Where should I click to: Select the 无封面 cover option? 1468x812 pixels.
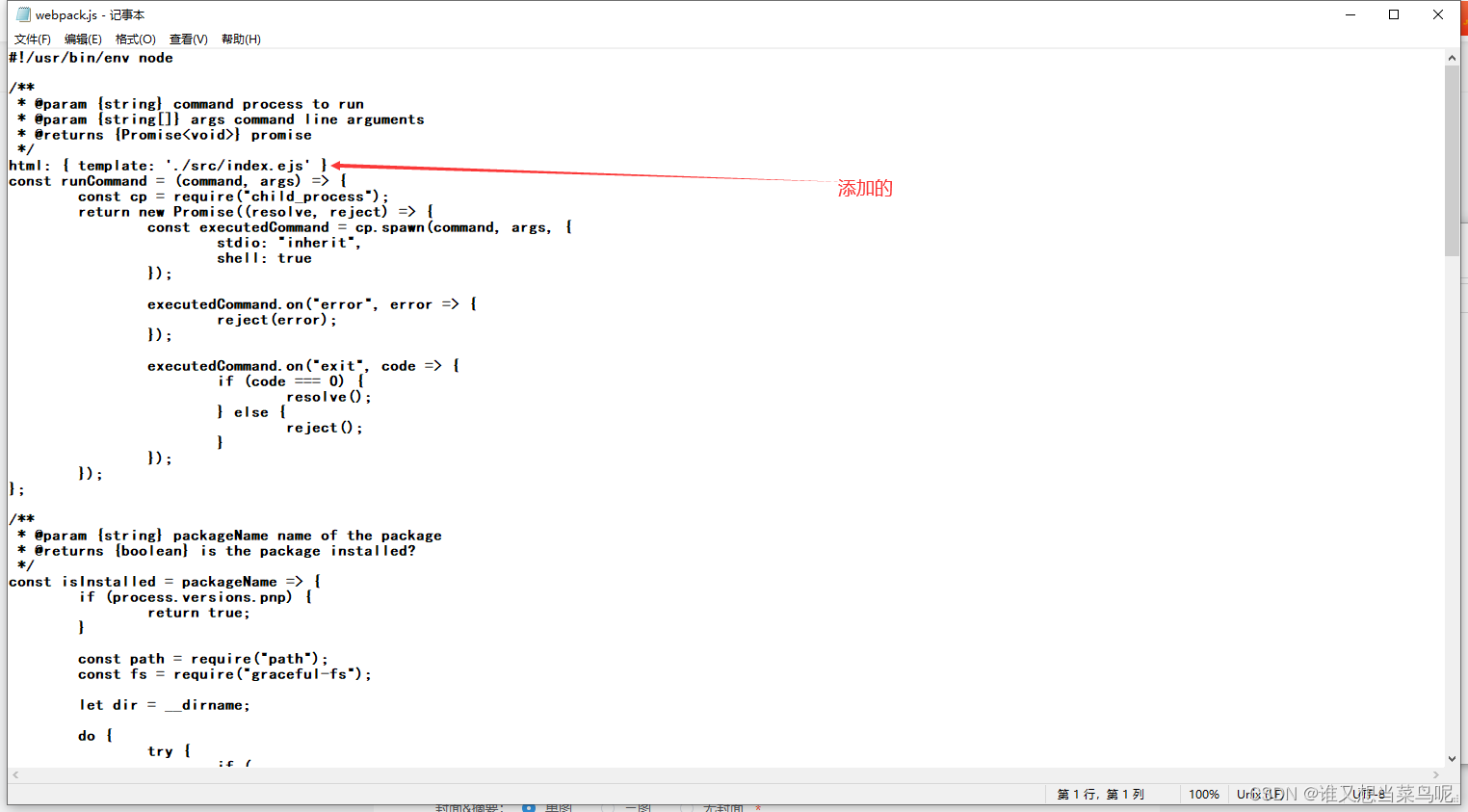[x=688, y=808]
